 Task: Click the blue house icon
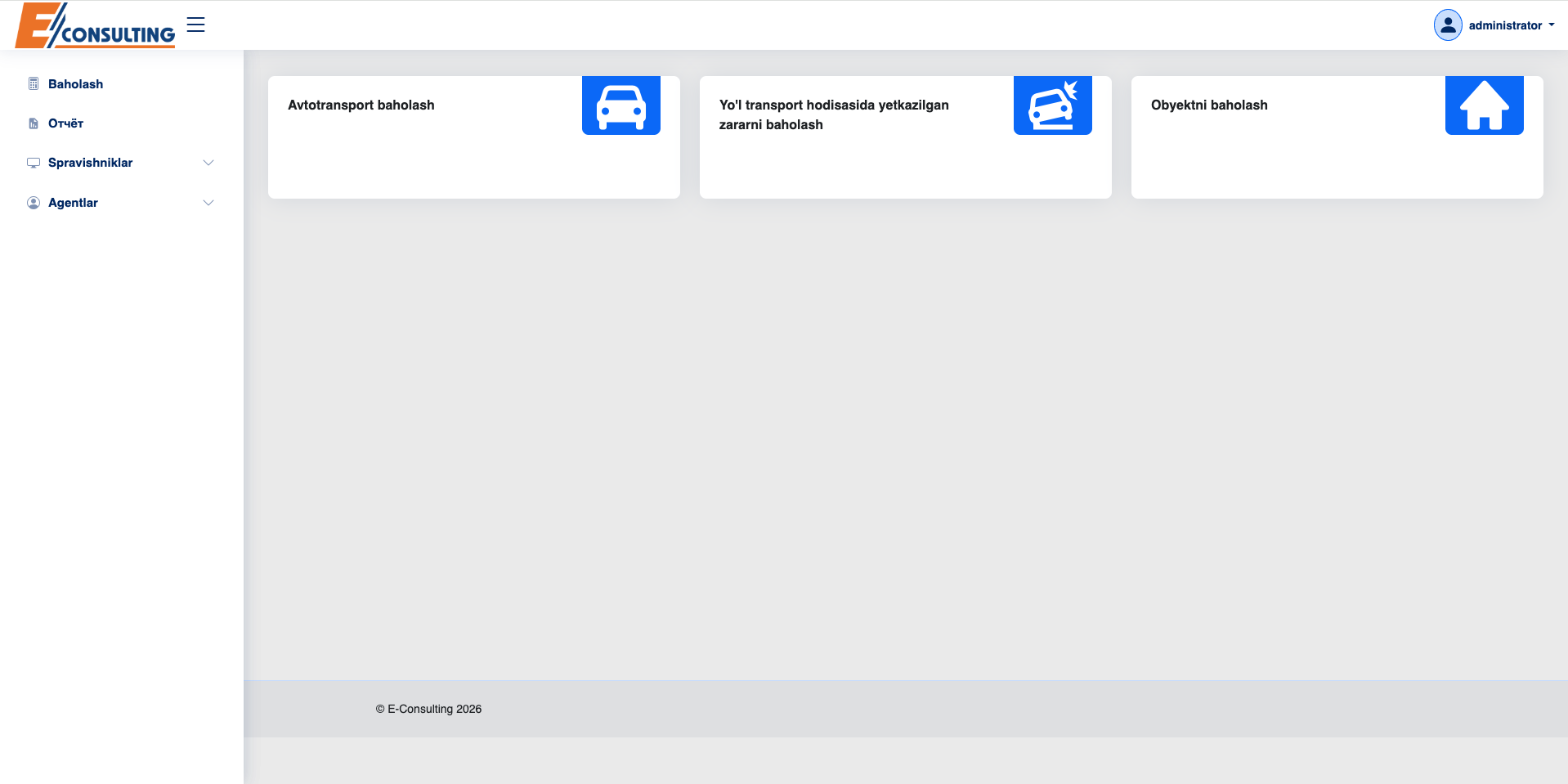pos(1485,105)
